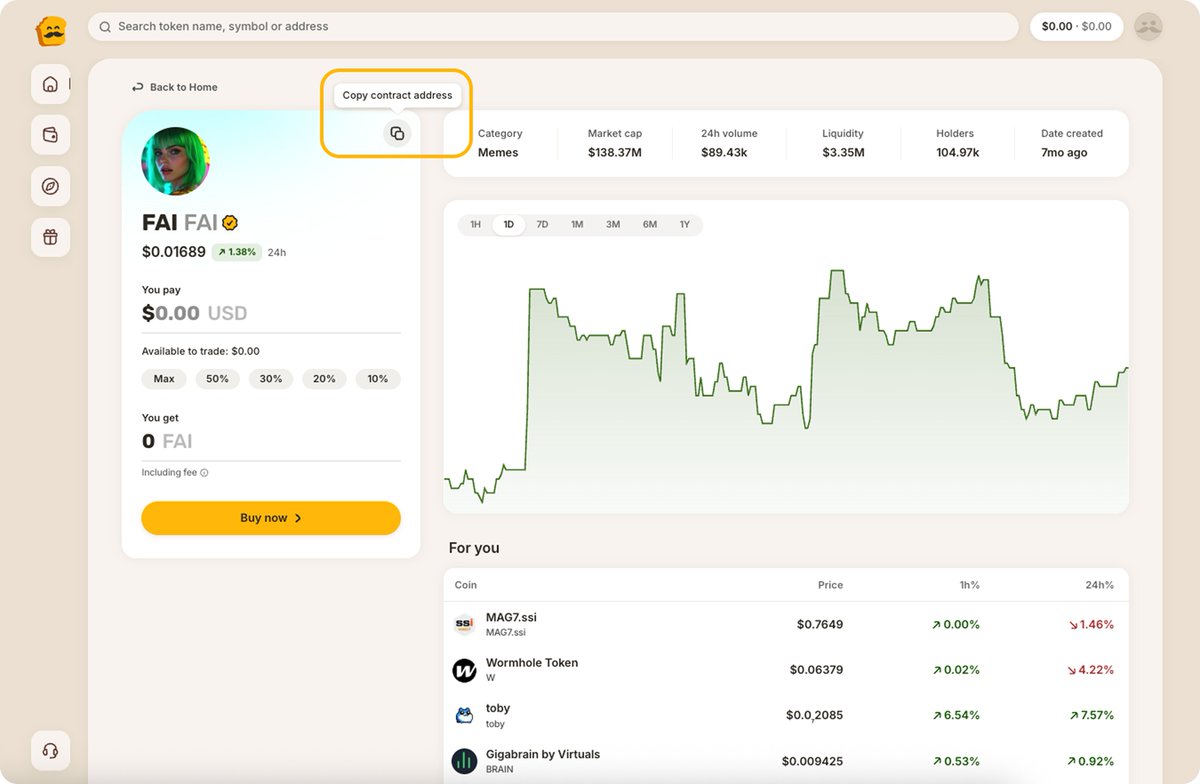1200x784 pixels.
Task: Click the FAI verified badge icon
Action: coord(230,223)
